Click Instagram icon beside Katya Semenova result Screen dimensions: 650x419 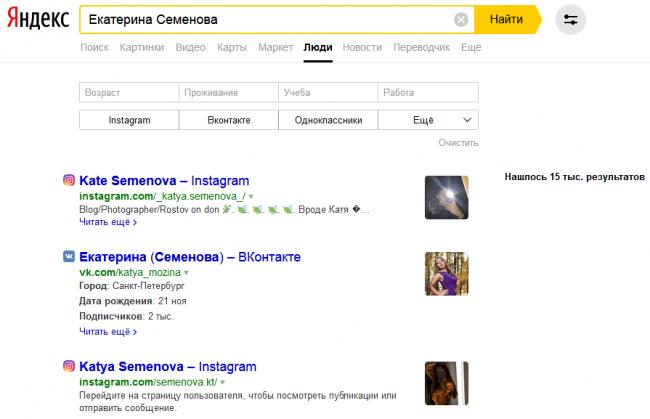[x=69, y=367]
